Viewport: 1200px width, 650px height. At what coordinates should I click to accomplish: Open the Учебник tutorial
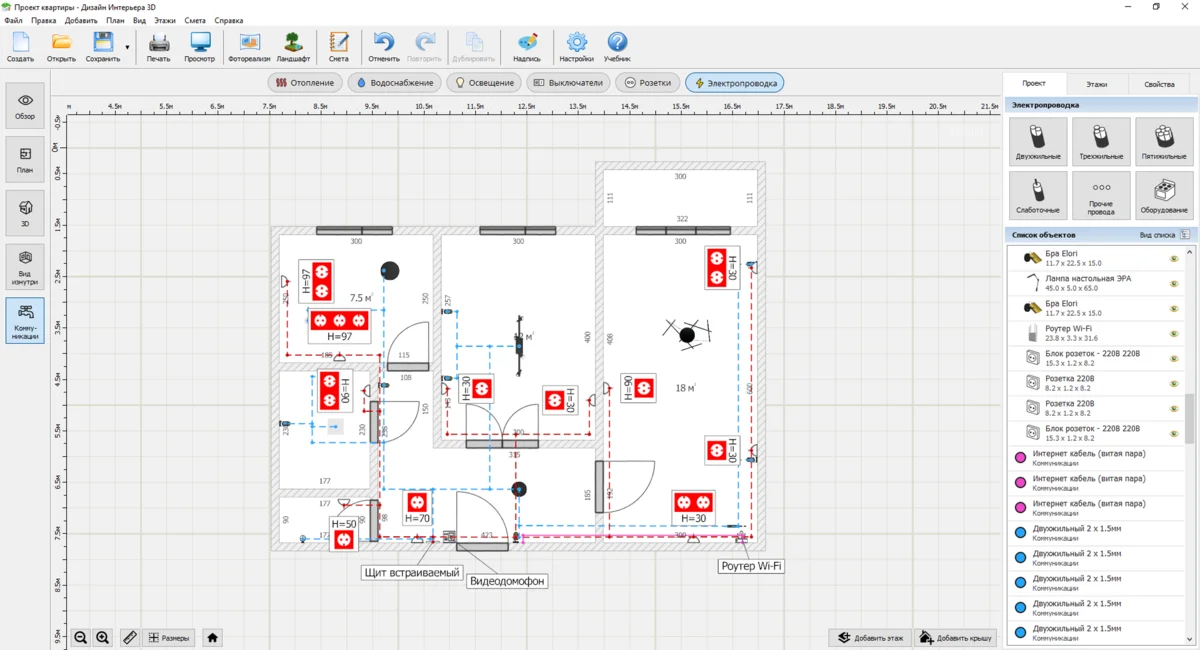pos(617,46)
